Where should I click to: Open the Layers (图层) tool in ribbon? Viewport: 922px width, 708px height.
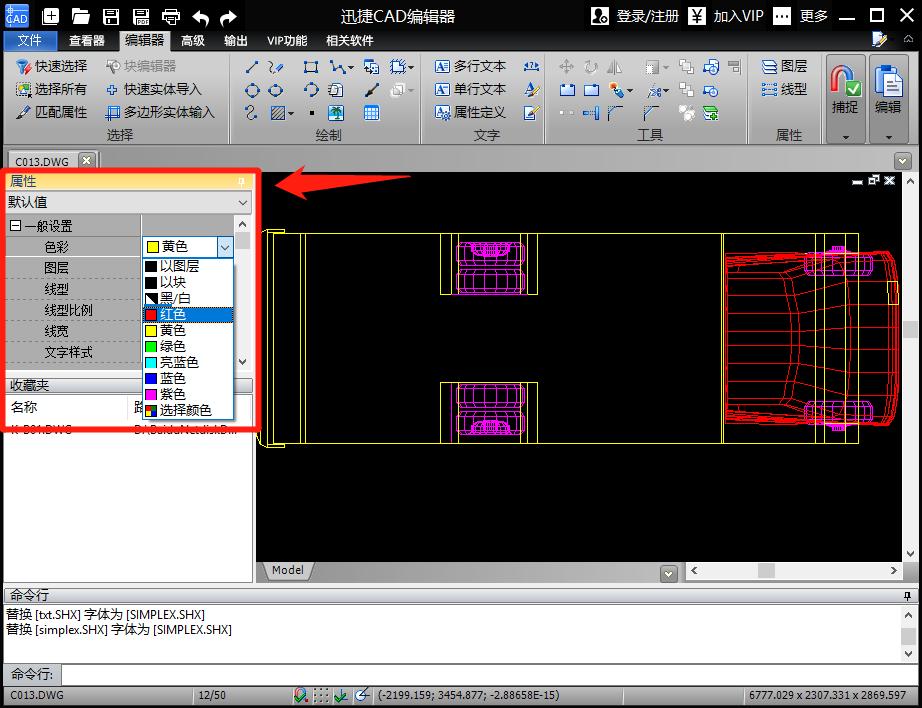click(x=785, y=66)
